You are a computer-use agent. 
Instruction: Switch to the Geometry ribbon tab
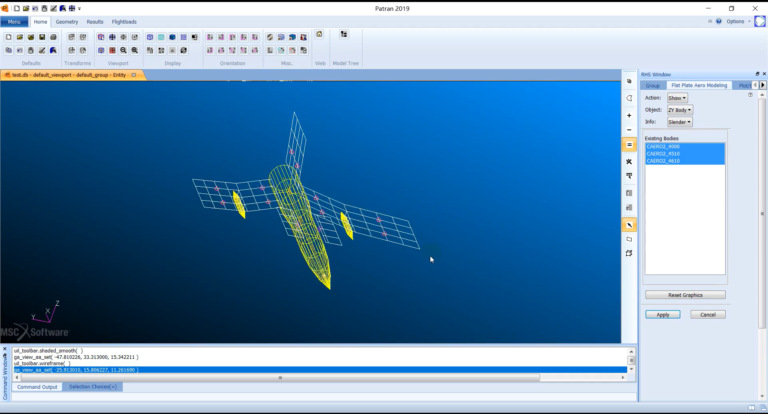(x=67, y=22)
